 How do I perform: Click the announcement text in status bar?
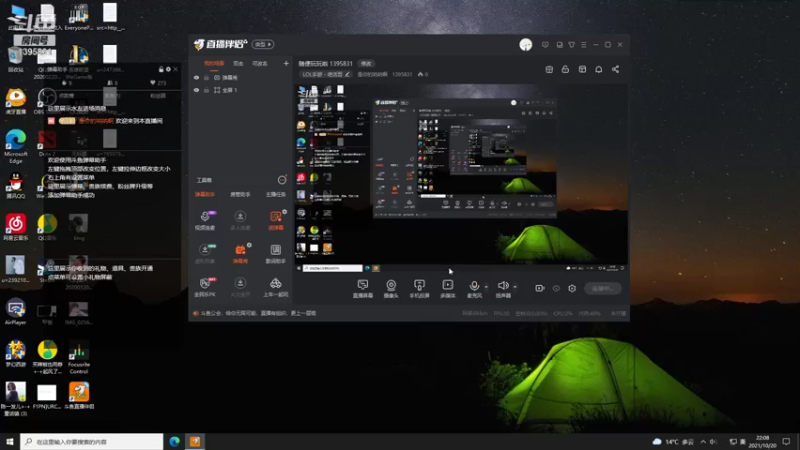[258, 313]
